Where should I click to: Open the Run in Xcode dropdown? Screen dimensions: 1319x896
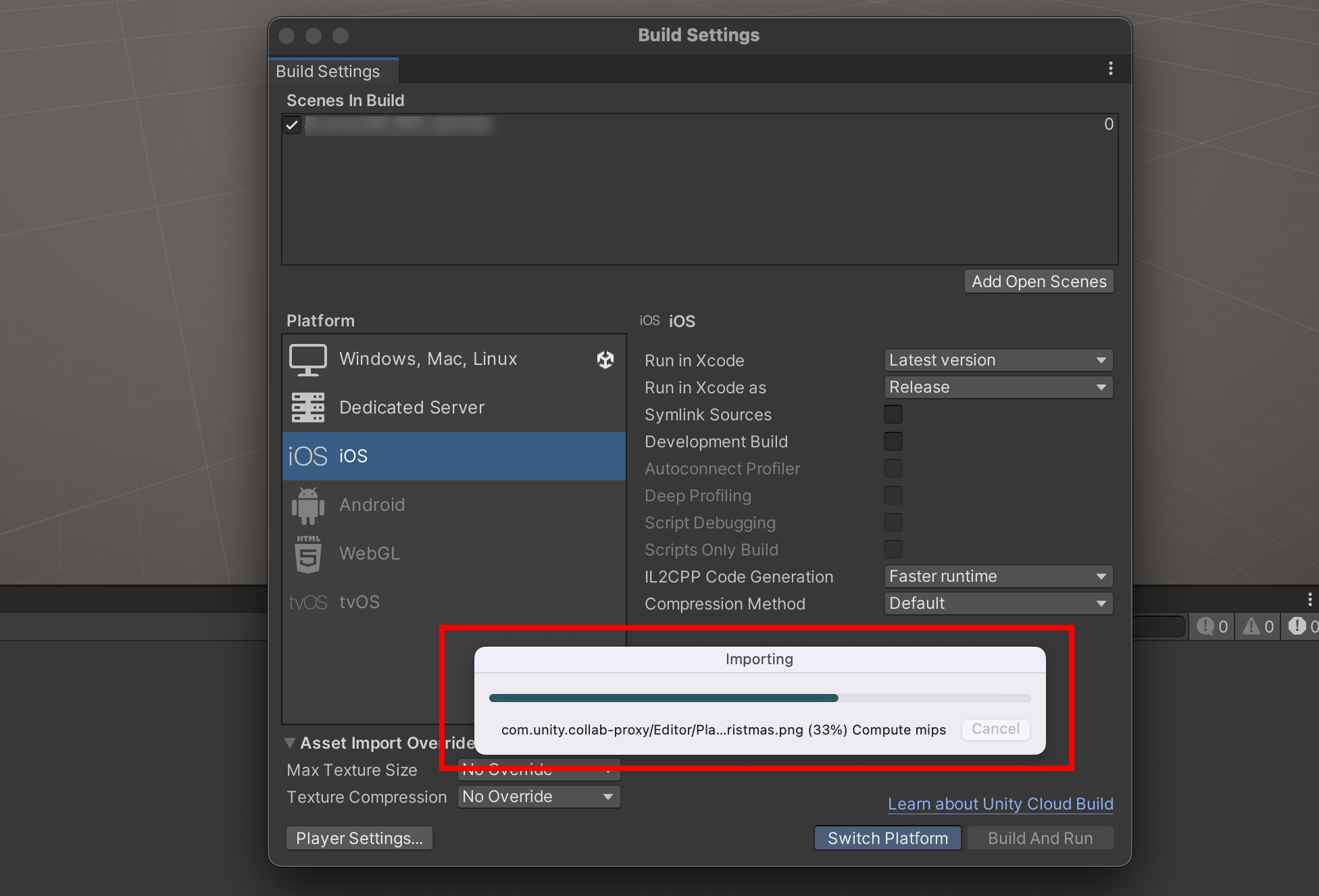(x=997, y=360)
